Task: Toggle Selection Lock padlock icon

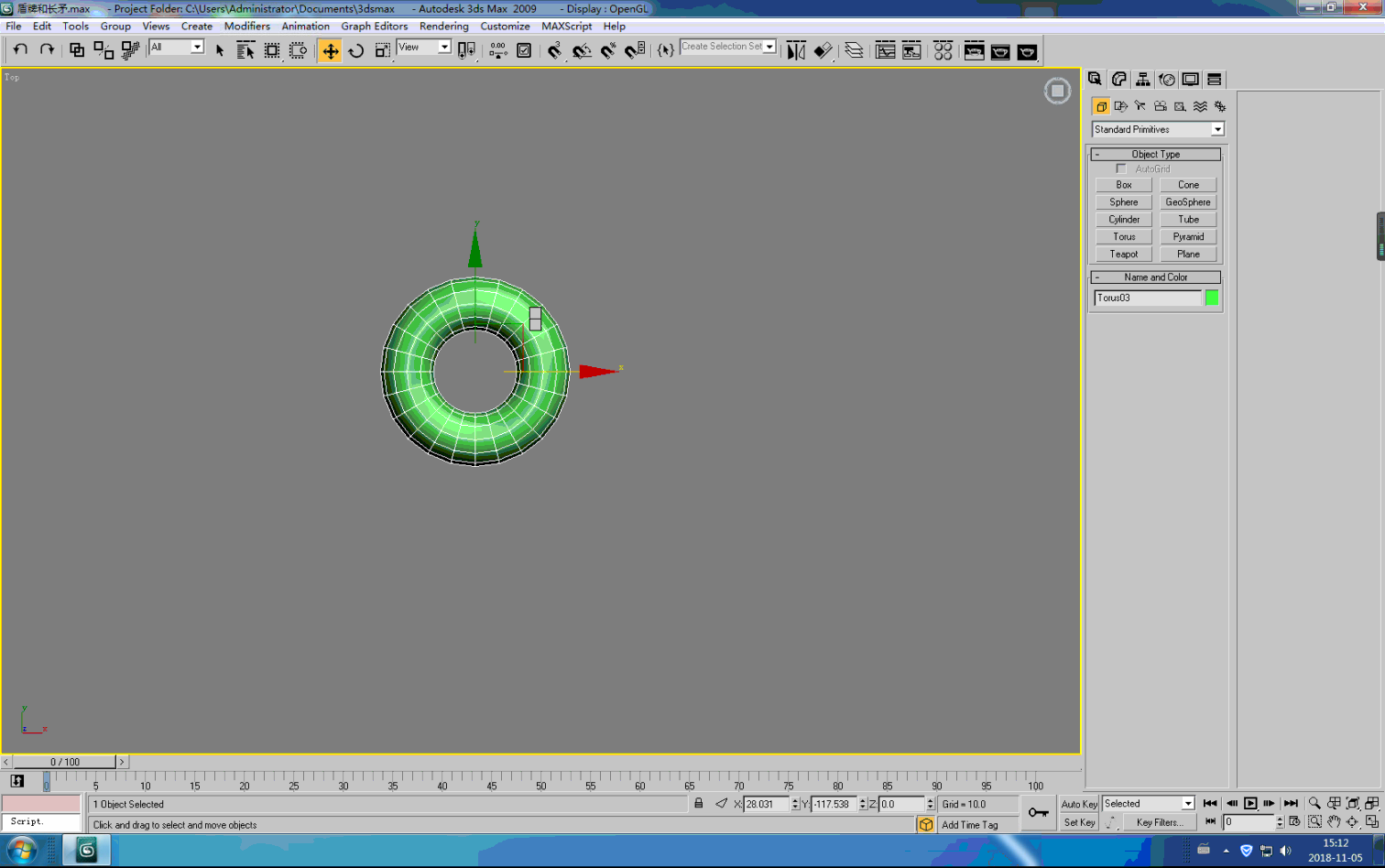Action: [x=699, y=803]
